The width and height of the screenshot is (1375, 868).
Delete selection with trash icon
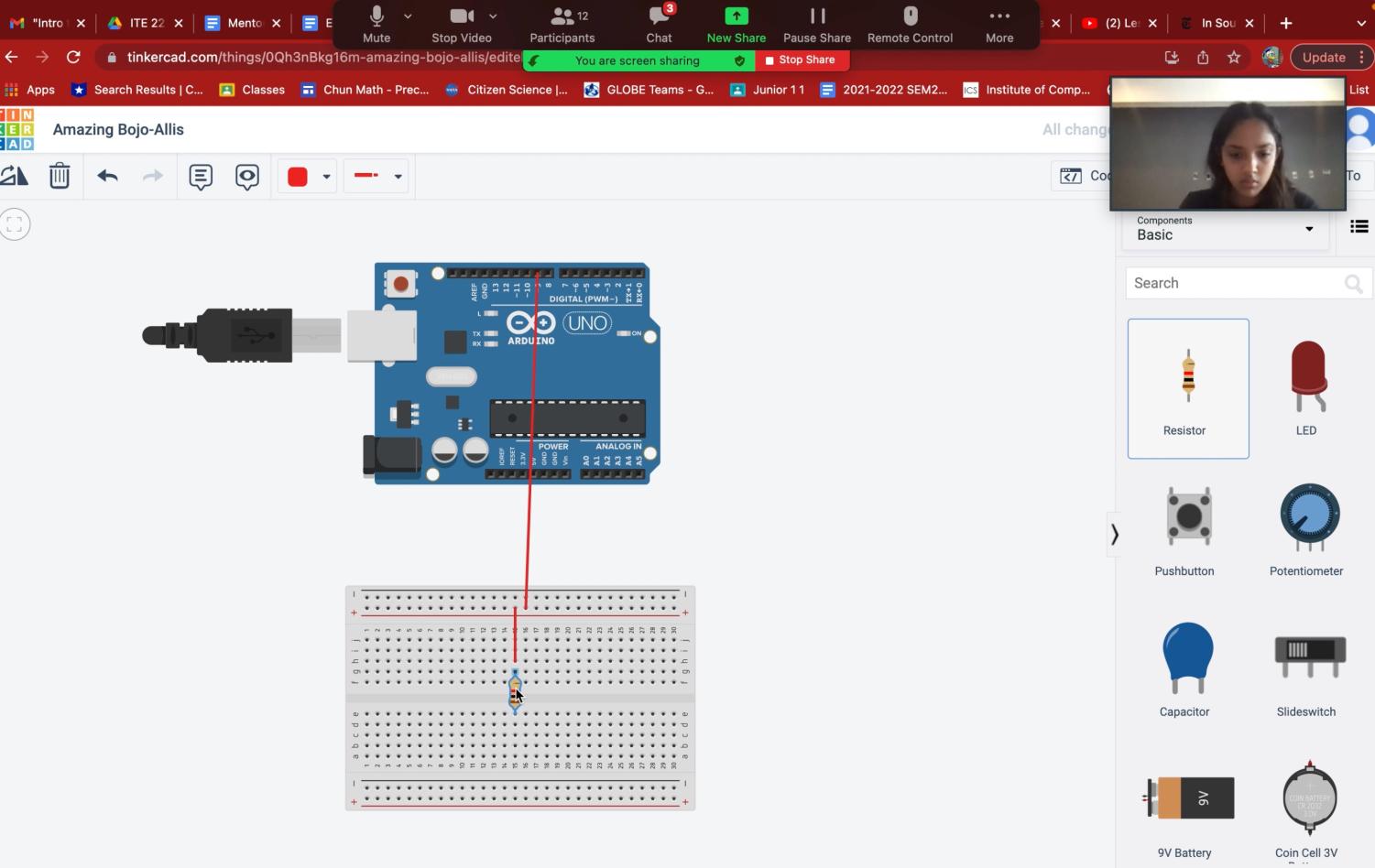pos(60,176)
